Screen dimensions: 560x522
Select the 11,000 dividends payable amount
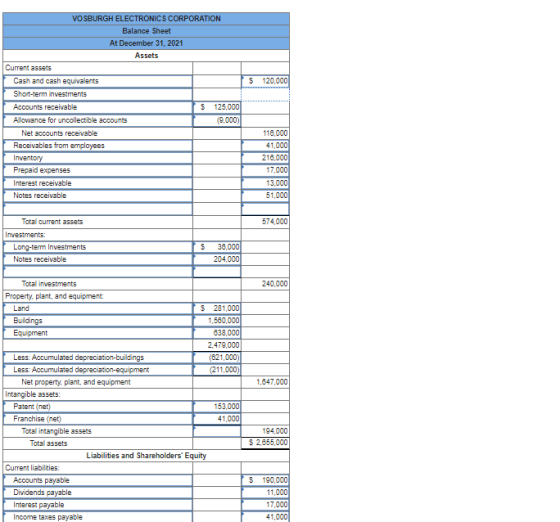pos(265,493)
